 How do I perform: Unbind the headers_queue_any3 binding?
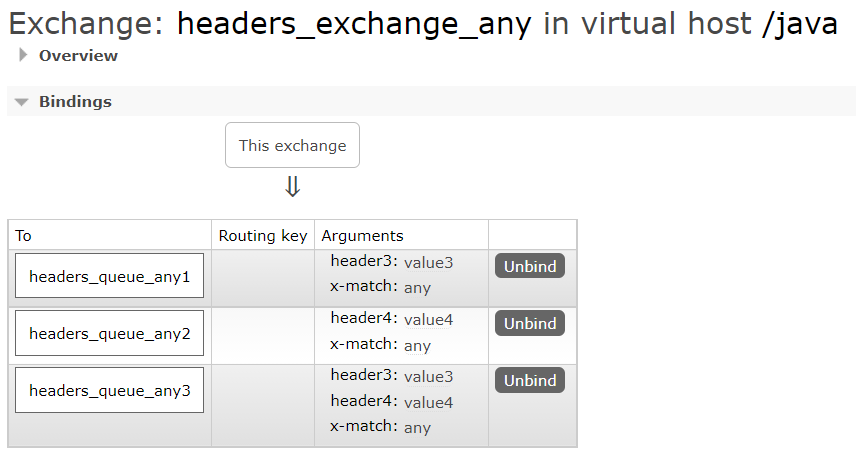click(529, 380)
